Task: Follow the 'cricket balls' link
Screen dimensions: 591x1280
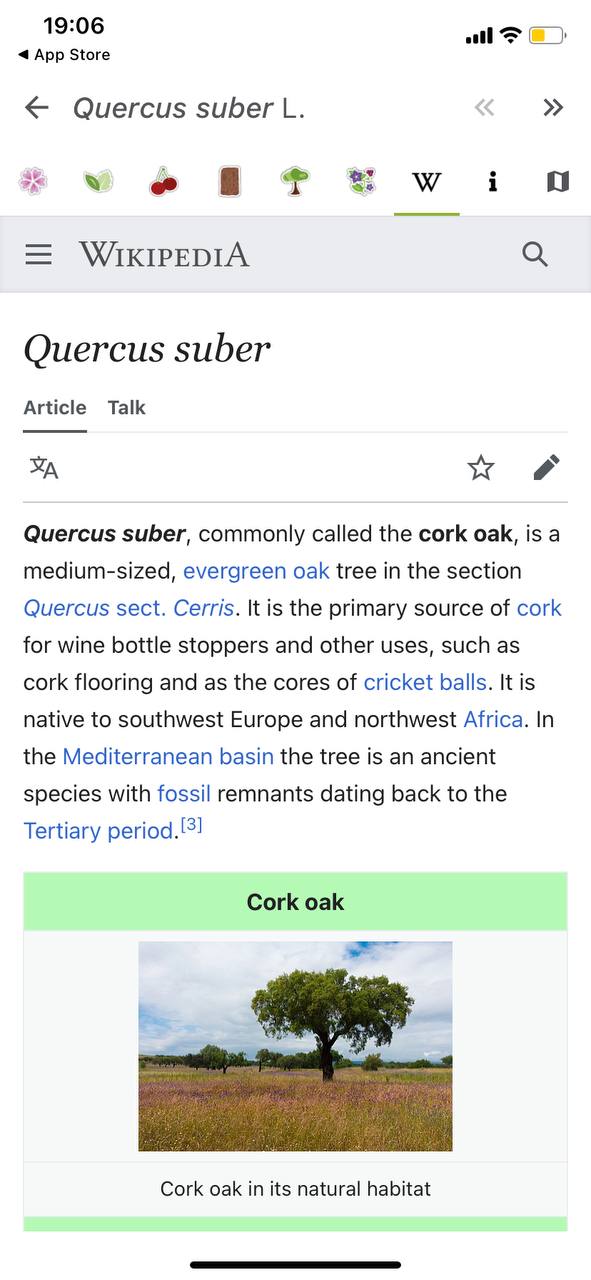Action: point(425,682)
